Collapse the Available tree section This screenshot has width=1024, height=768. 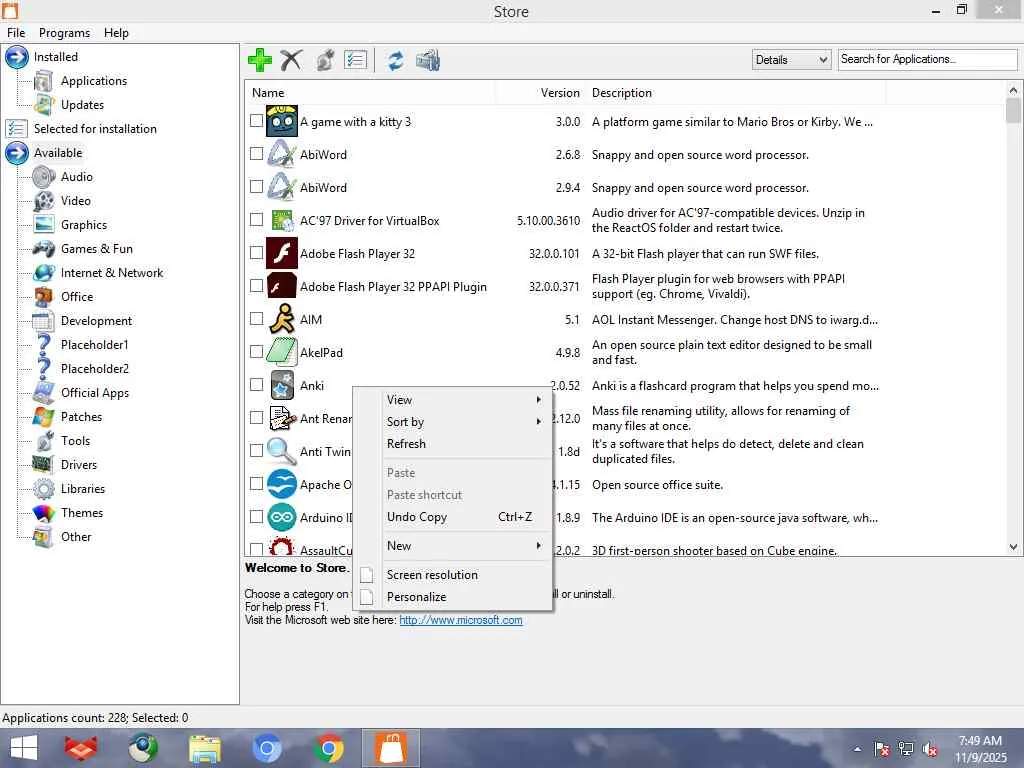(x=17, y=153)
